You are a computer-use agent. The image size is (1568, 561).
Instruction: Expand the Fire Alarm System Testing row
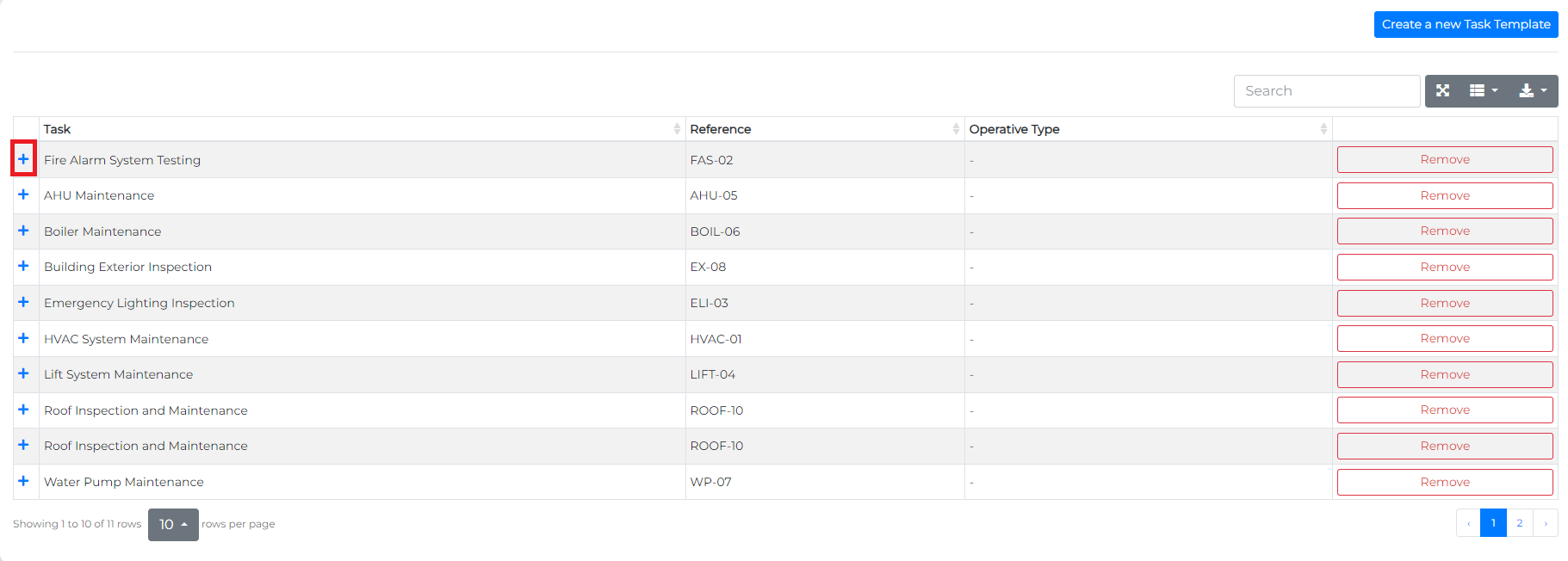(x=24, y=159)
